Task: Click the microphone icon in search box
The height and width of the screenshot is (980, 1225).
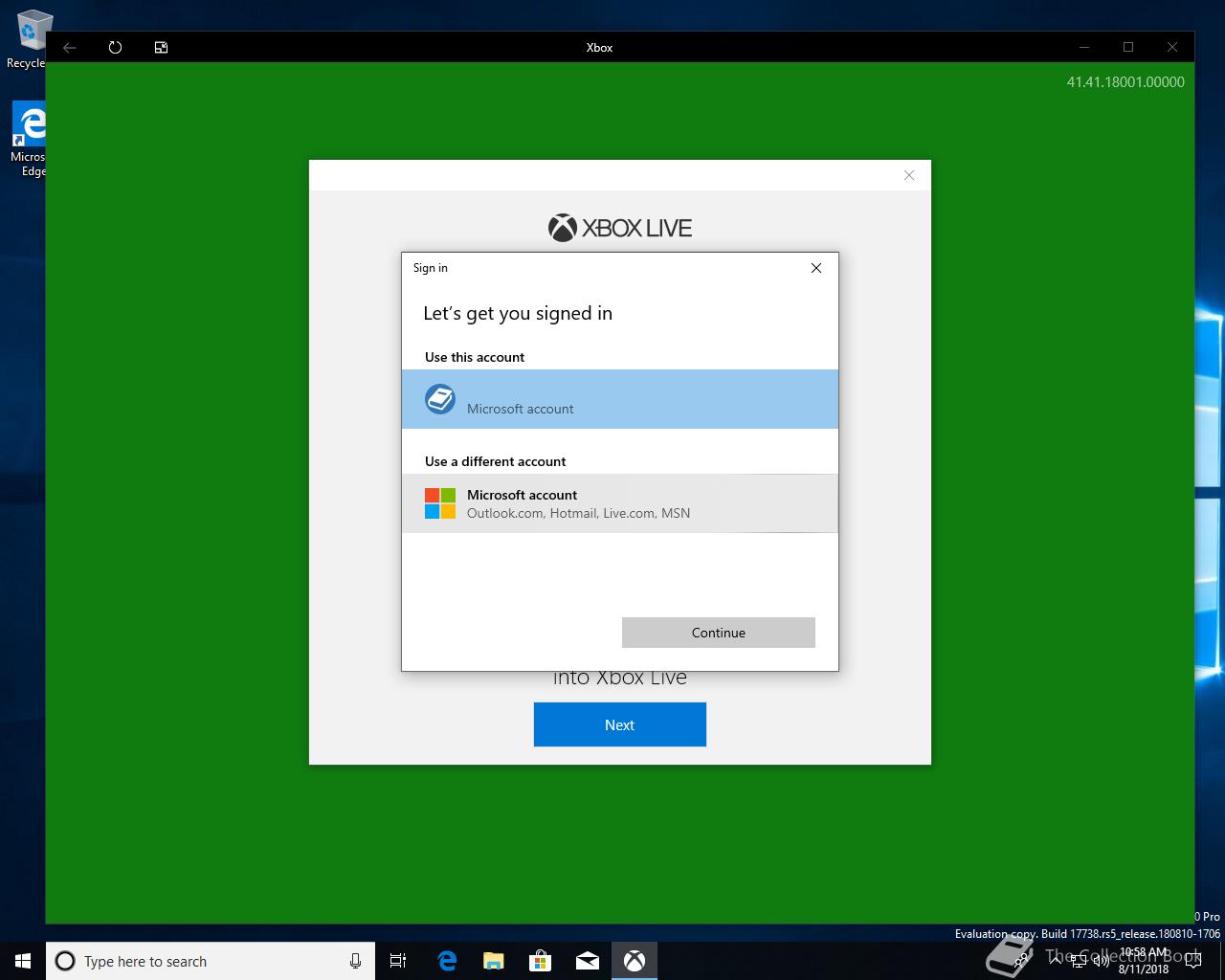Action: click(x=355, y=961)
